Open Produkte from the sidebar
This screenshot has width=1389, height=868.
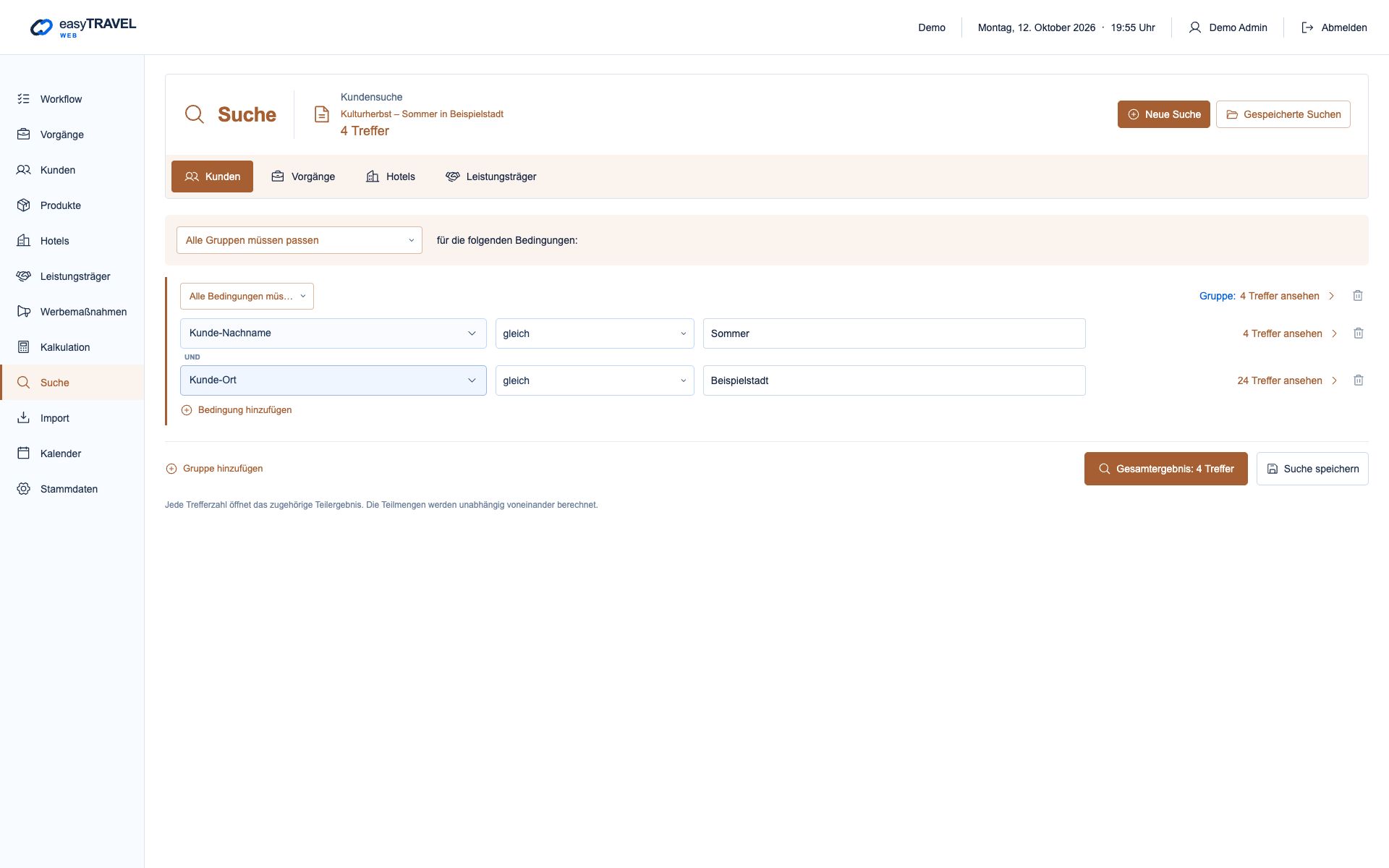(x=72, y=205)
